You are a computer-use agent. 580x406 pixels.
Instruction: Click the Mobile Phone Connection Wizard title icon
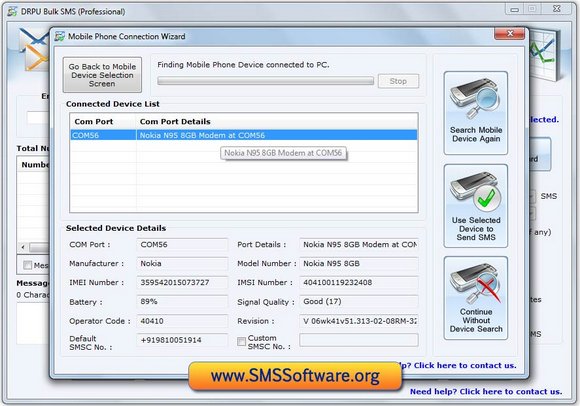click(60, 36)
